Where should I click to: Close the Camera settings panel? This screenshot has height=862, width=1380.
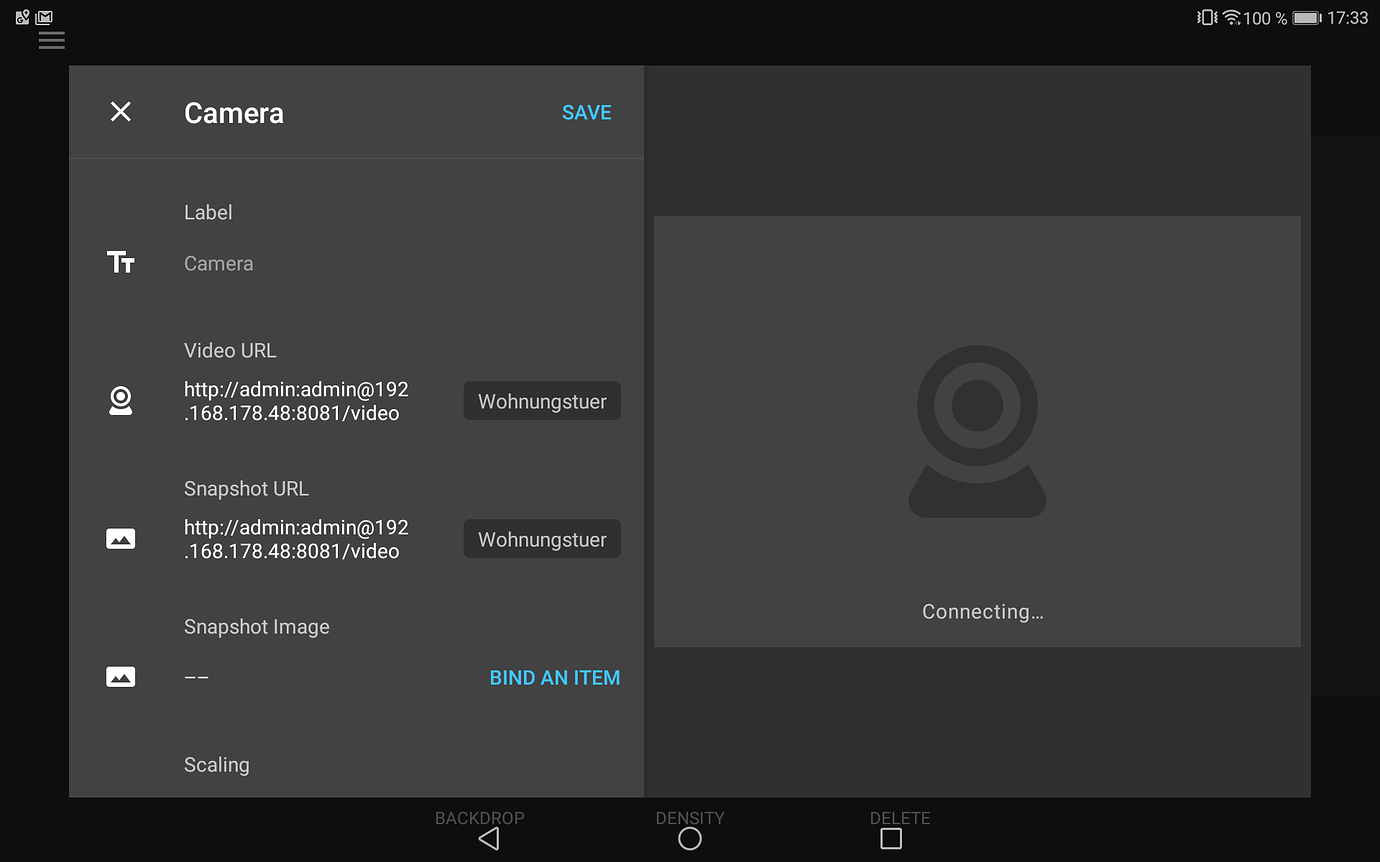point(120,112)
